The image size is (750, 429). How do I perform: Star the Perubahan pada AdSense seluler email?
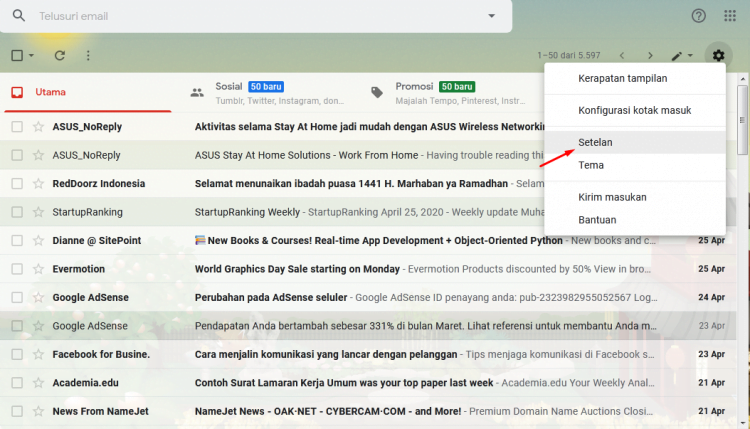pos(38,297)
